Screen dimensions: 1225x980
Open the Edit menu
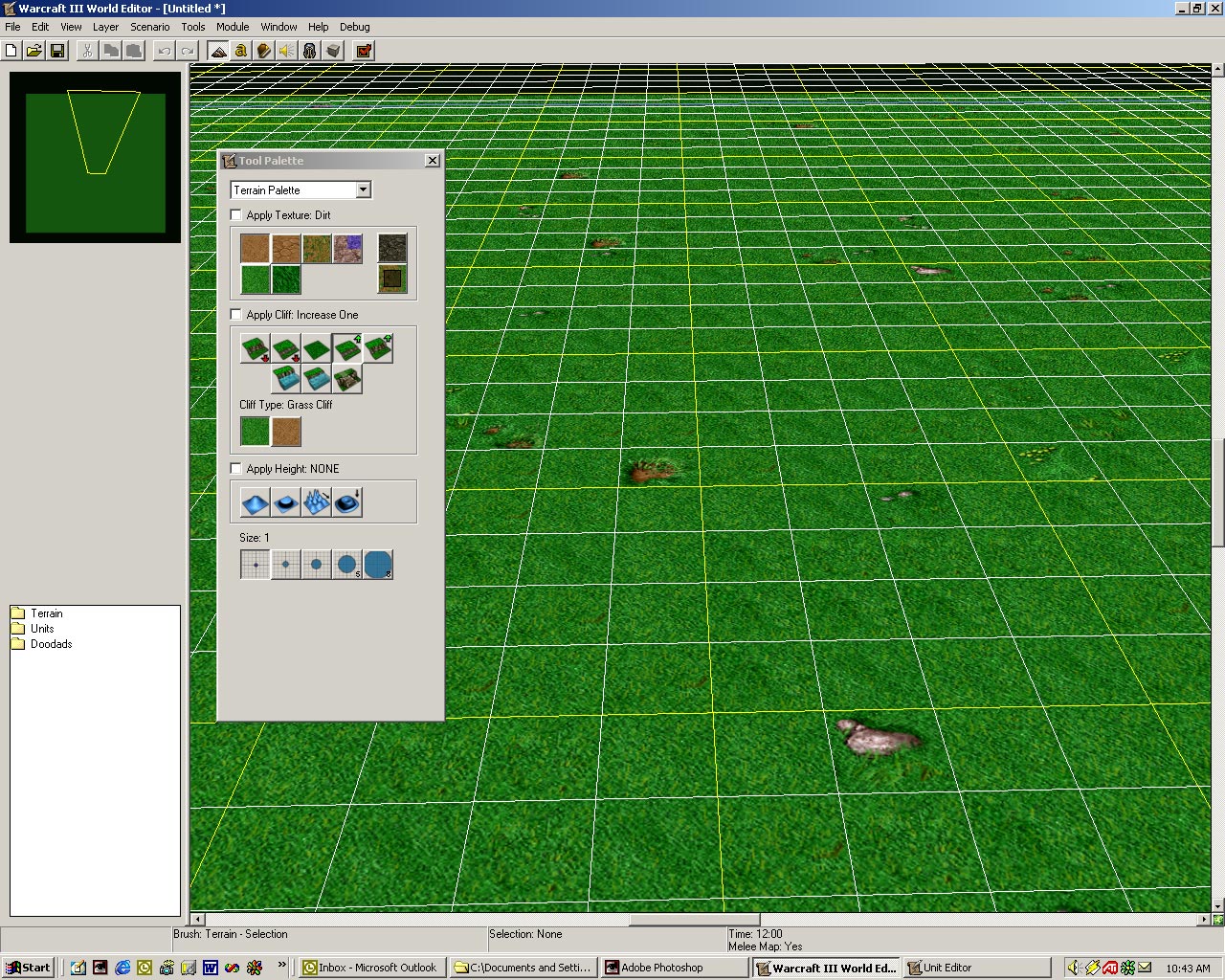coord(40,27)
